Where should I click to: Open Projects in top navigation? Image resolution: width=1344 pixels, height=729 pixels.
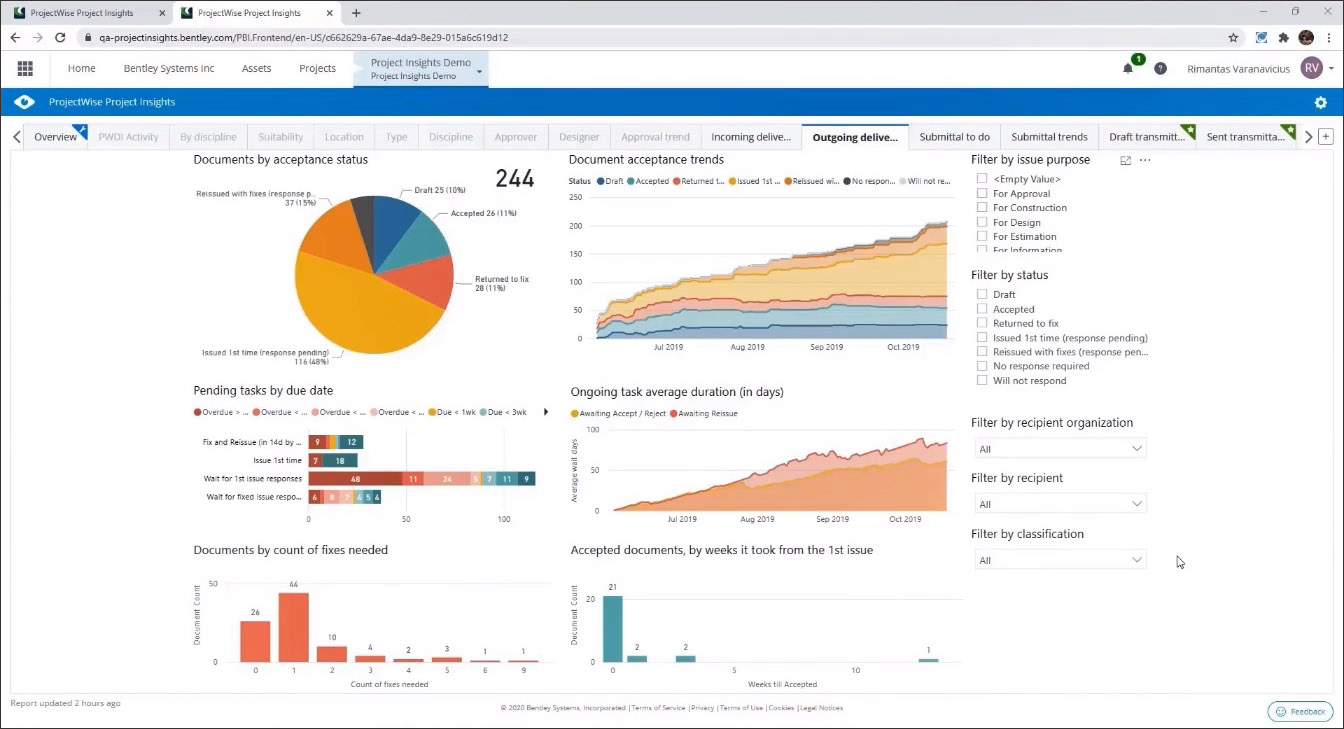pyautogui.click(x=317, y=69)
